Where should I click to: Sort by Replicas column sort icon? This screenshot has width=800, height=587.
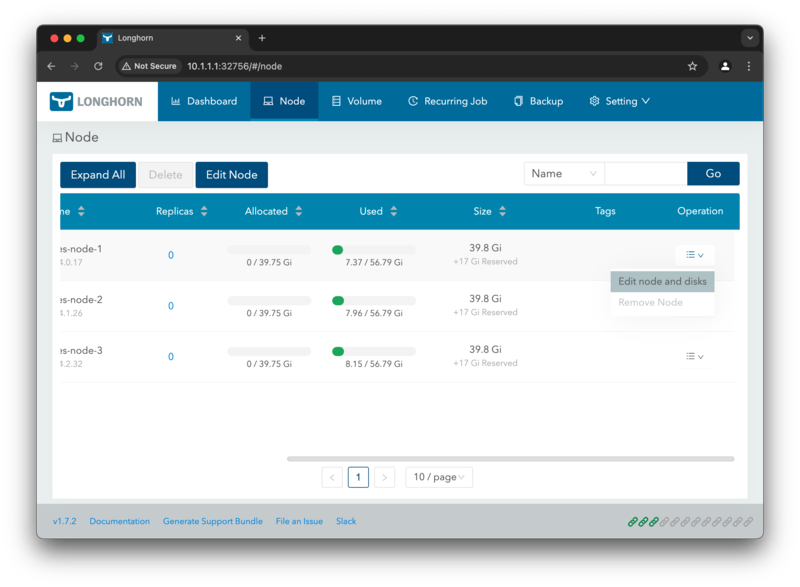[x=204, y=211]
